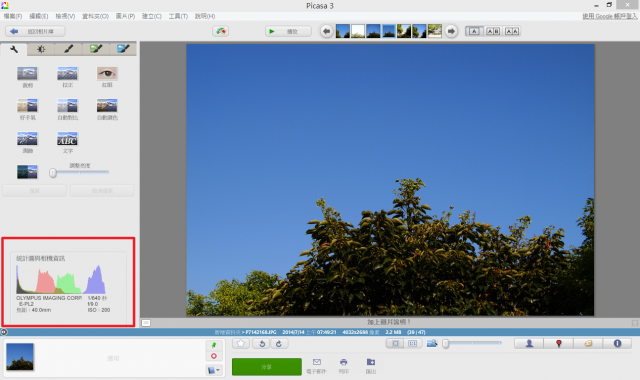Click the zoom picture icon beside slider
Screen dimensions: 640x380
pos(432,344)
